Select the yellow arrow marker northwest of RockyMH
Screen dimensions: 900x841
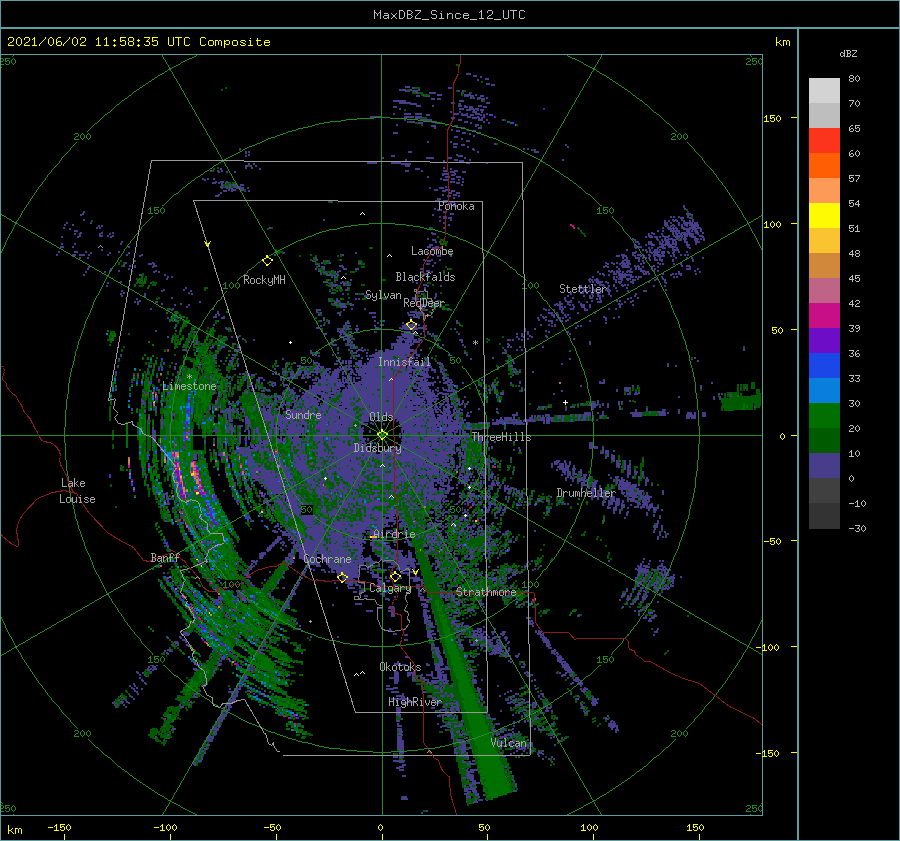[x=207, y=244]
